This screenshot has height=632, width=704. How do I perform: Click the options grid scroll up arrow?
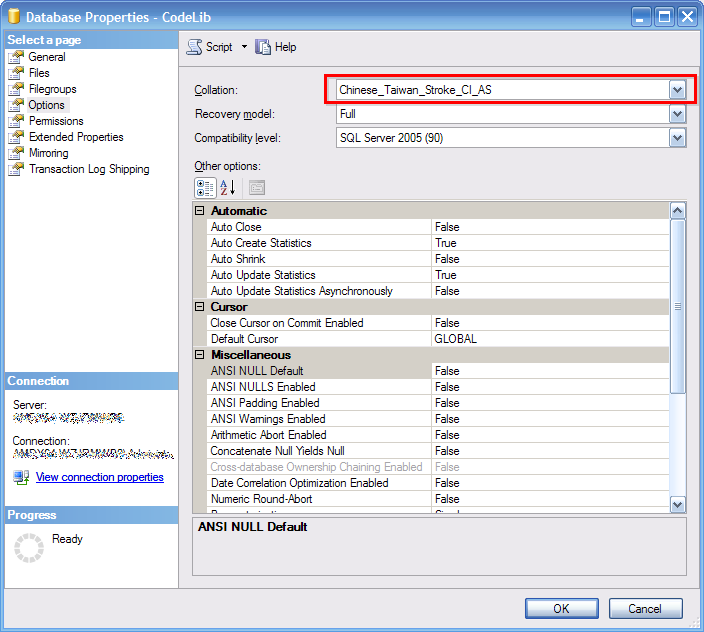678,210
